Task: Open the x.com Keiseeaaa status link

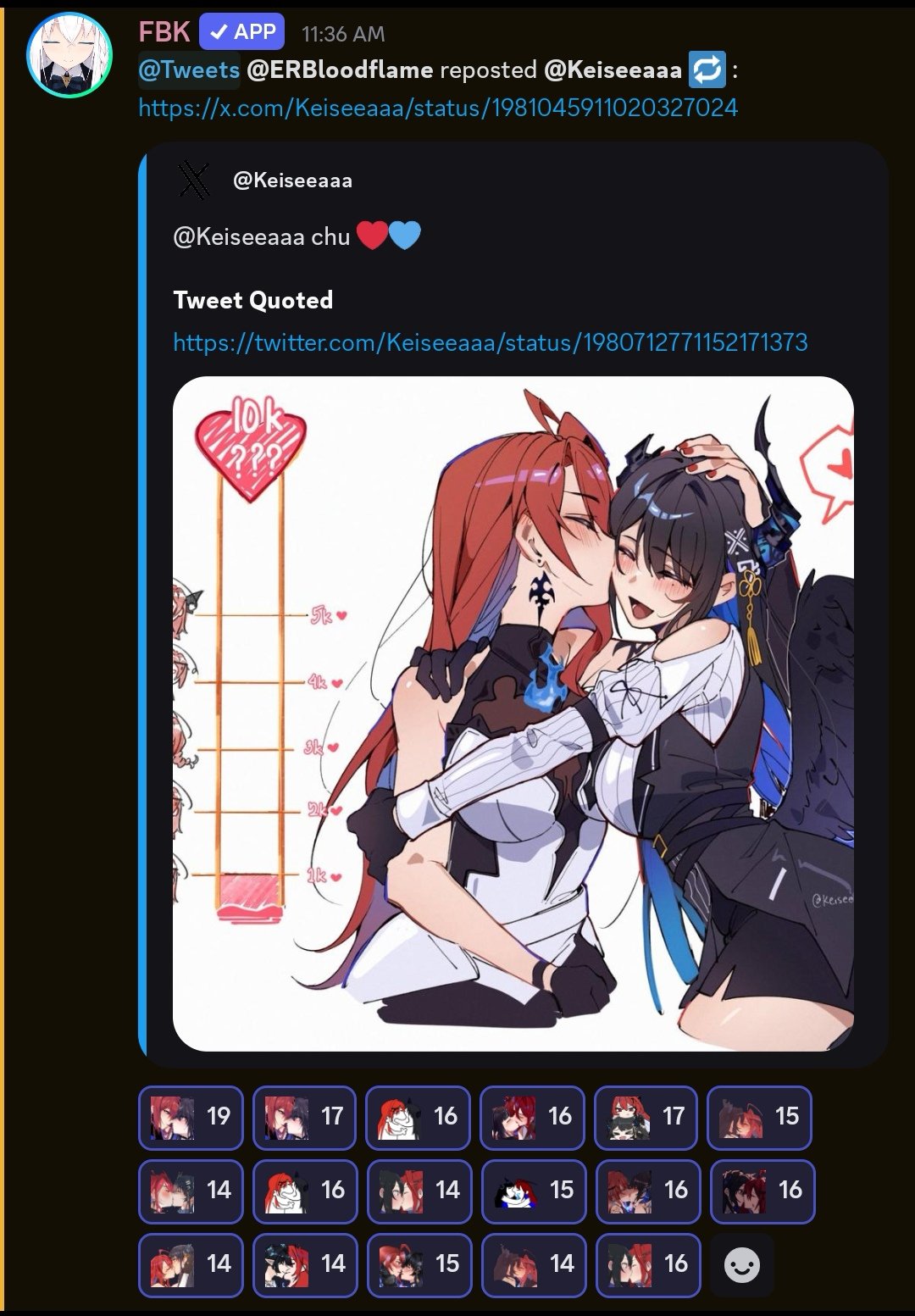Action: coord(438,108)
